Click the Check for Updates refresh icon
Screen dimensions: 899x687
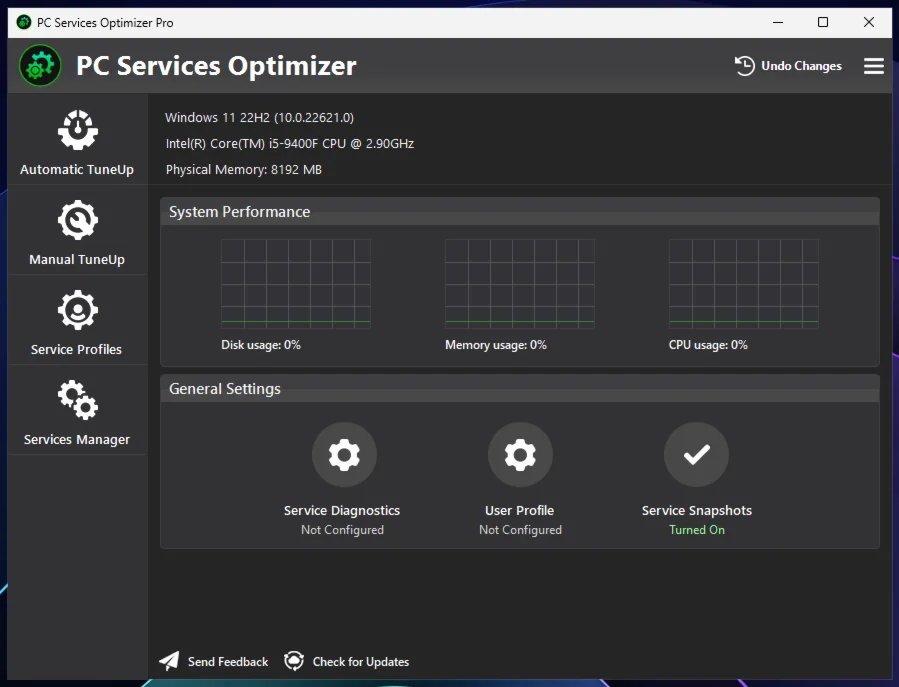294,661
